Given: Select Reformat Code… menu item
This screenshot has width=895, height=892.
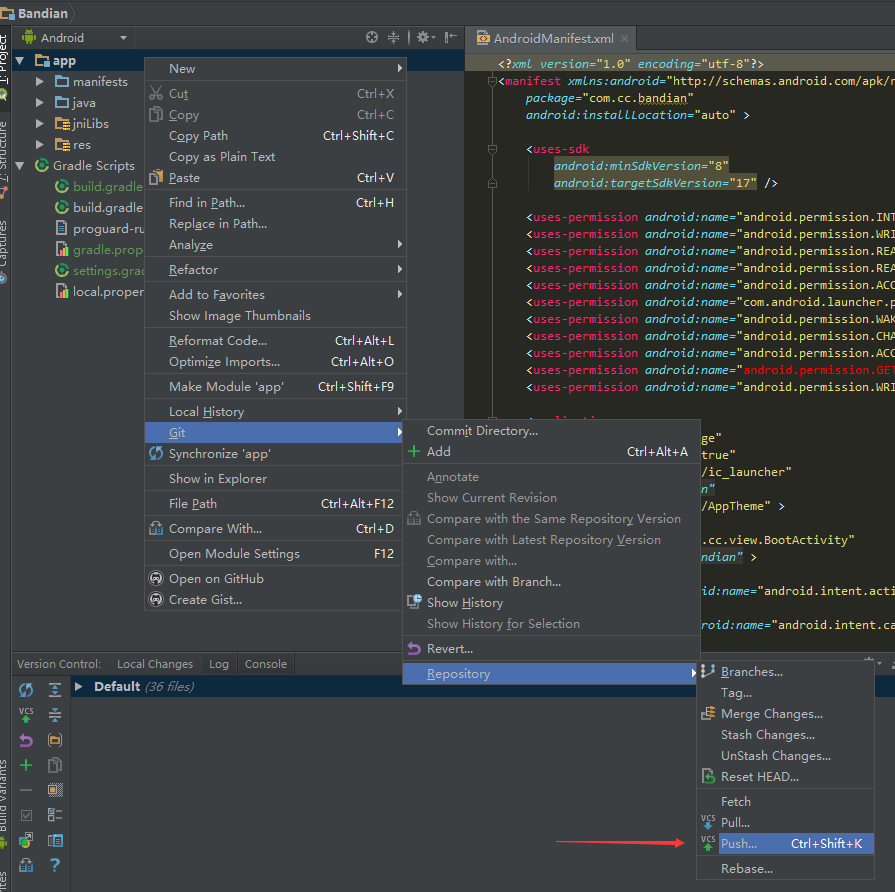Looking at the screenshot, I should coord(275,341).
